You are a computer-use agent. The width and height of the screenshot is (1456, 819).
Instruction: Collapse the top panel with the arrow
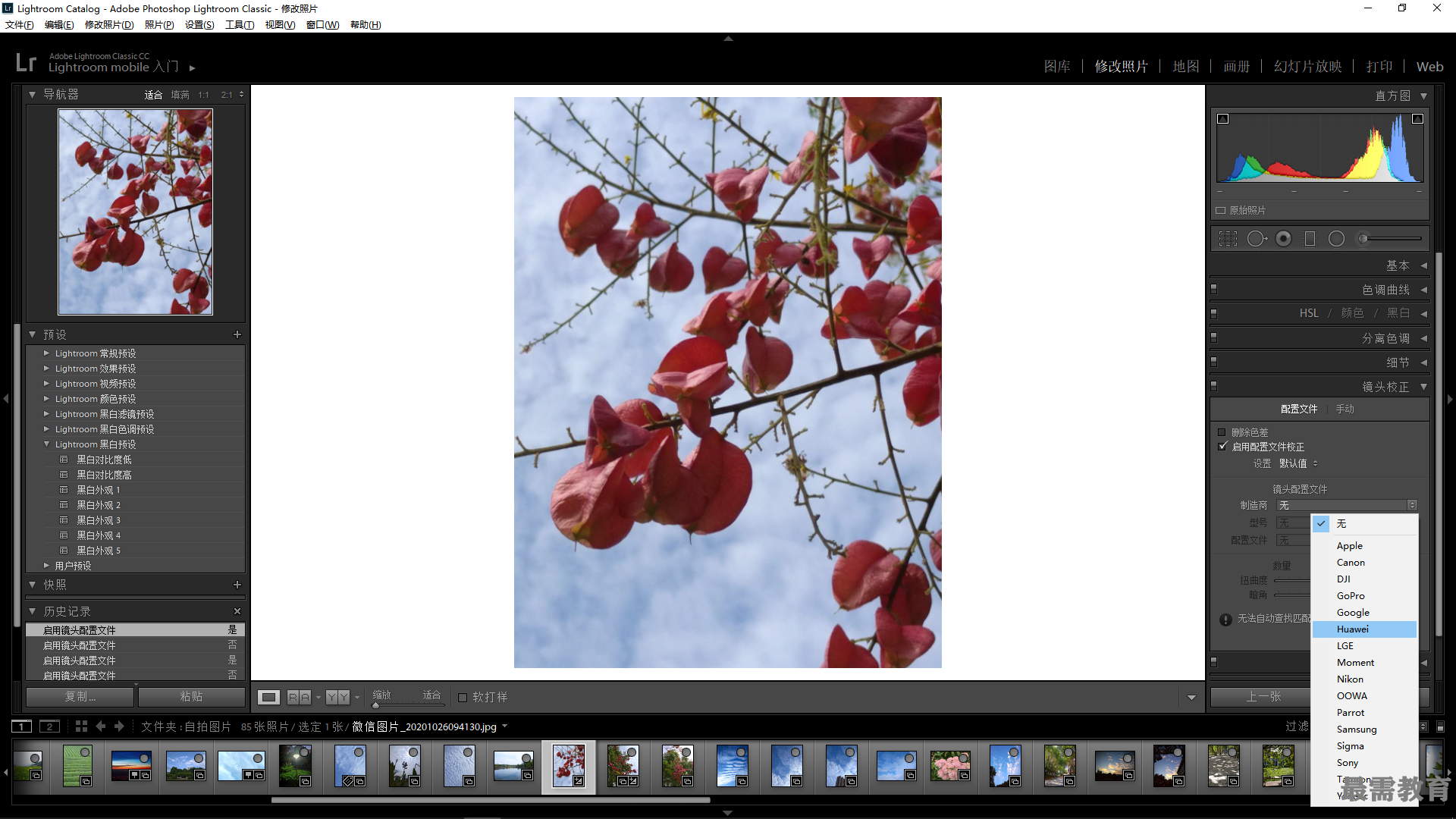pos(728,38)
